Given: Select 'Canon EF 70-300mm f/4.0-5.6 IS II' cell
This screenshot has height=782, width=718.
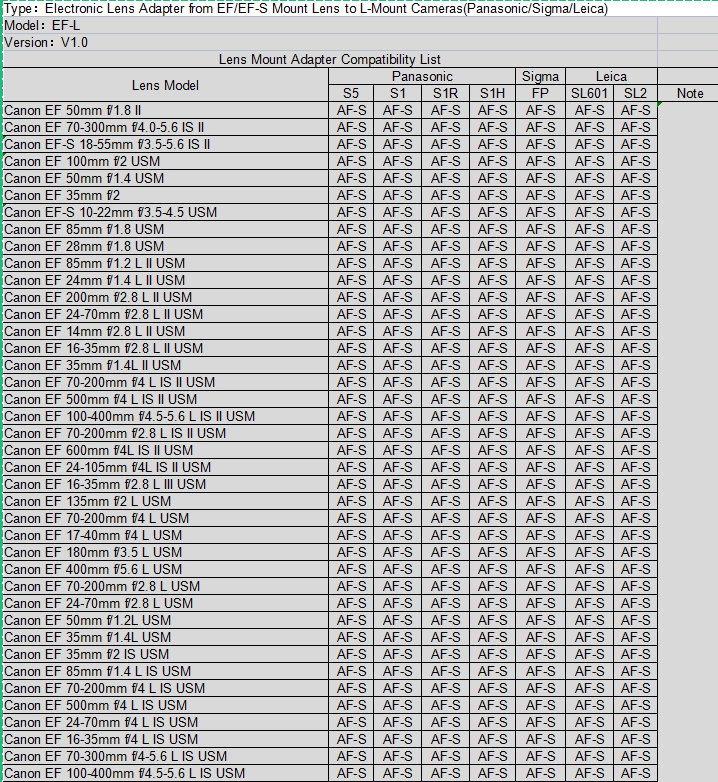Looking at the screenshot, I should [x=166, y=127].
